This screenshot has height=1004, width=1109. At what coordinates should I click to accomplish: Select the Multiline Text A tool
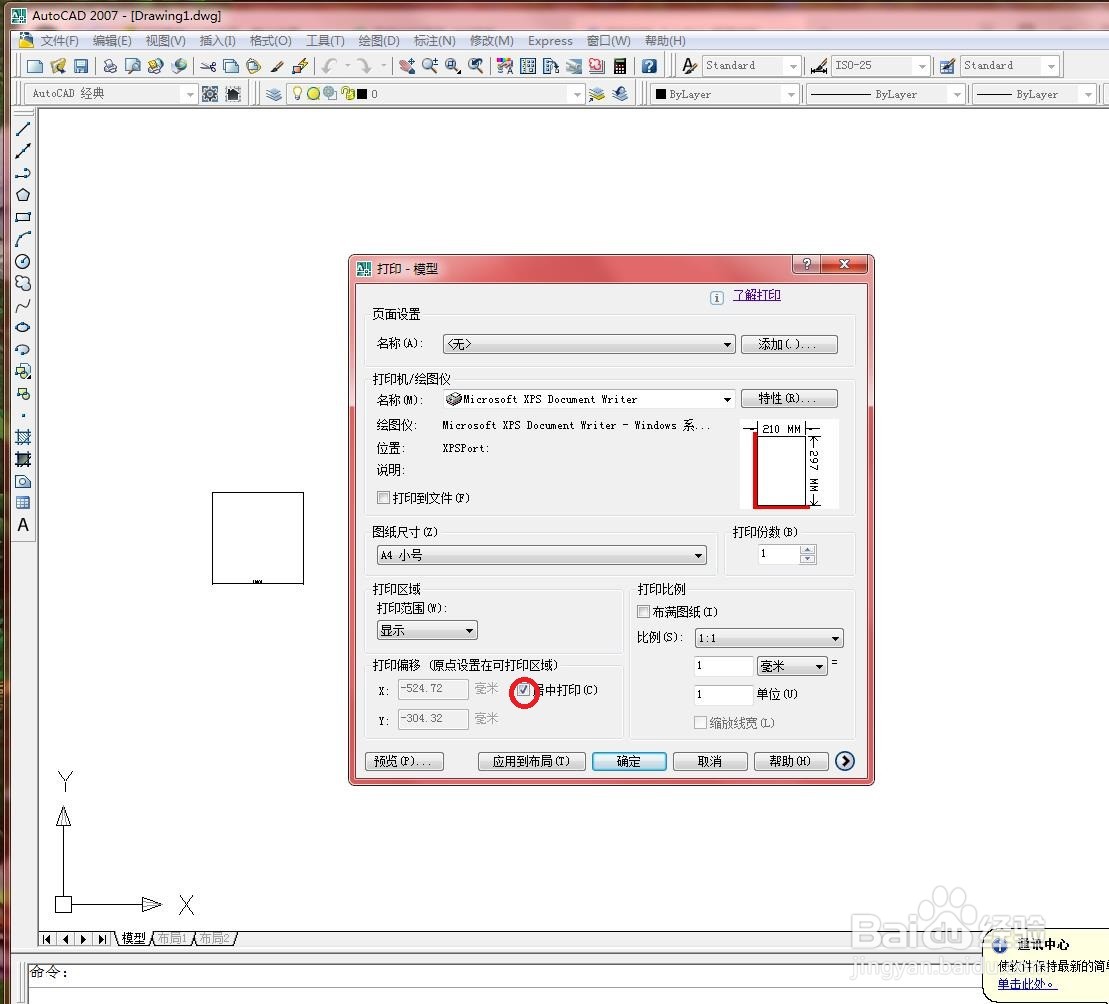(23, 525)
